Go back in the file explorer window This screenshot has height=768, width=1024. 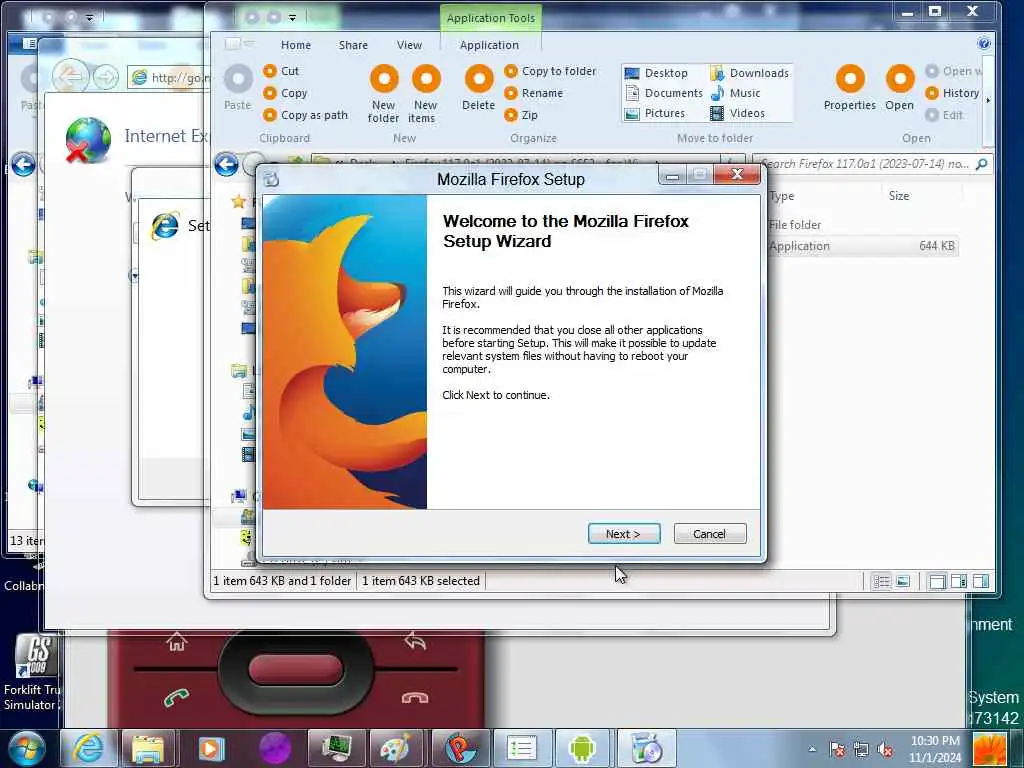(227, 165)
